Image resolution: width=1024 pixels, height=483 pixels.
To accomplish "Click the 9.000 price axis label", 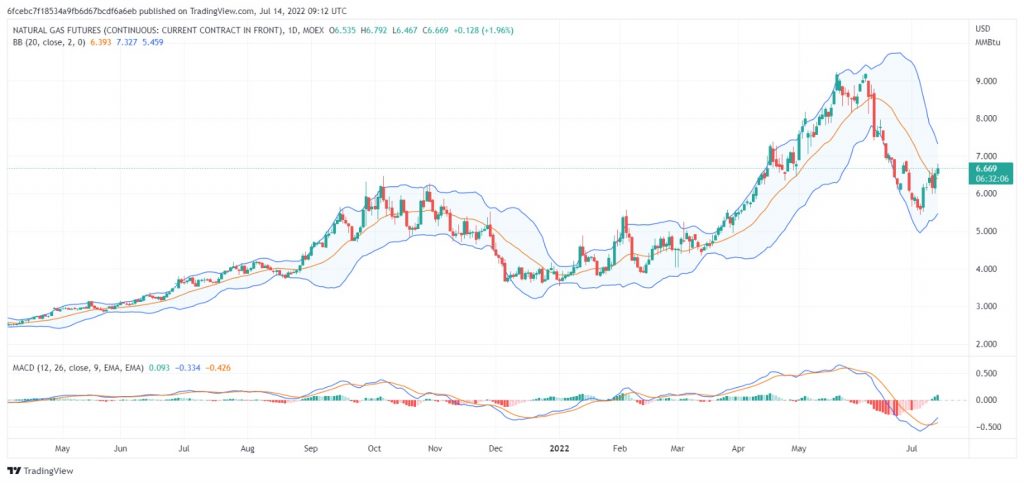I will tap(986, 81).
